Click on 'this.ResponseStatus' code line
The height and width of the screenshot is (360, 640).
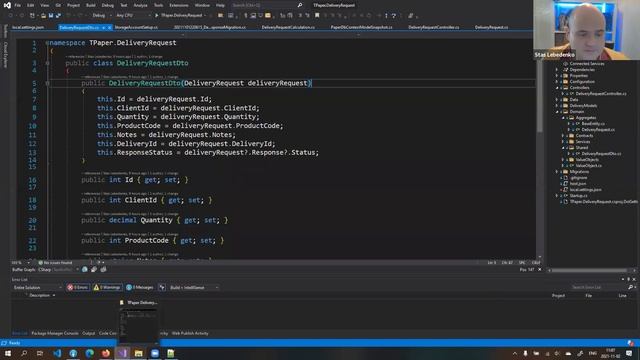(x=208, y=153)
